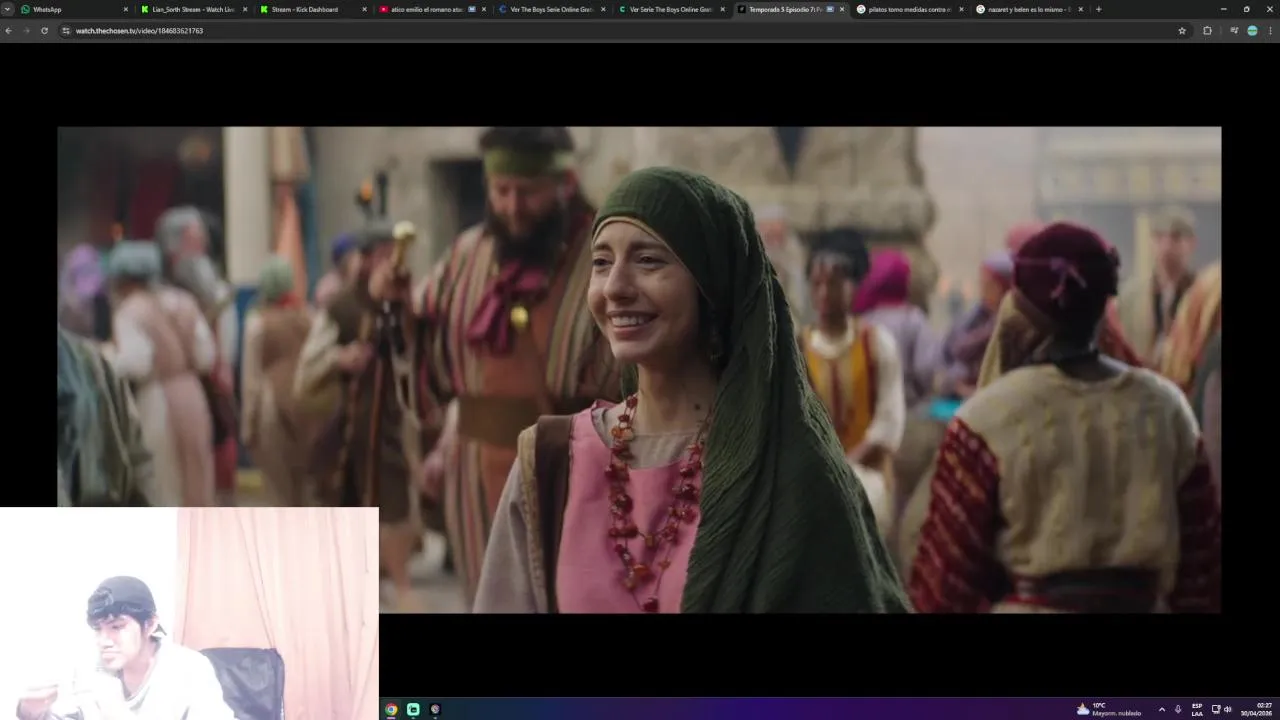Open the media controls toolbar icon
The image size is (1280, 720).
click(x=1234, y=31)
